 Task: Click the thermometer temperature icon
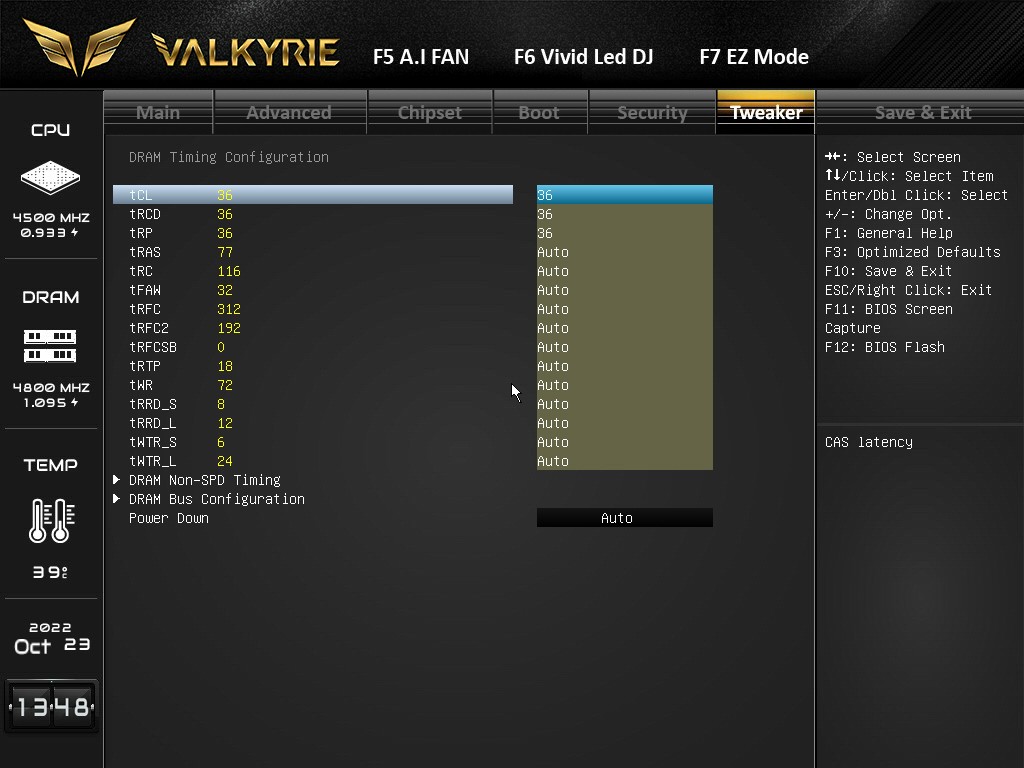[52, 520]
